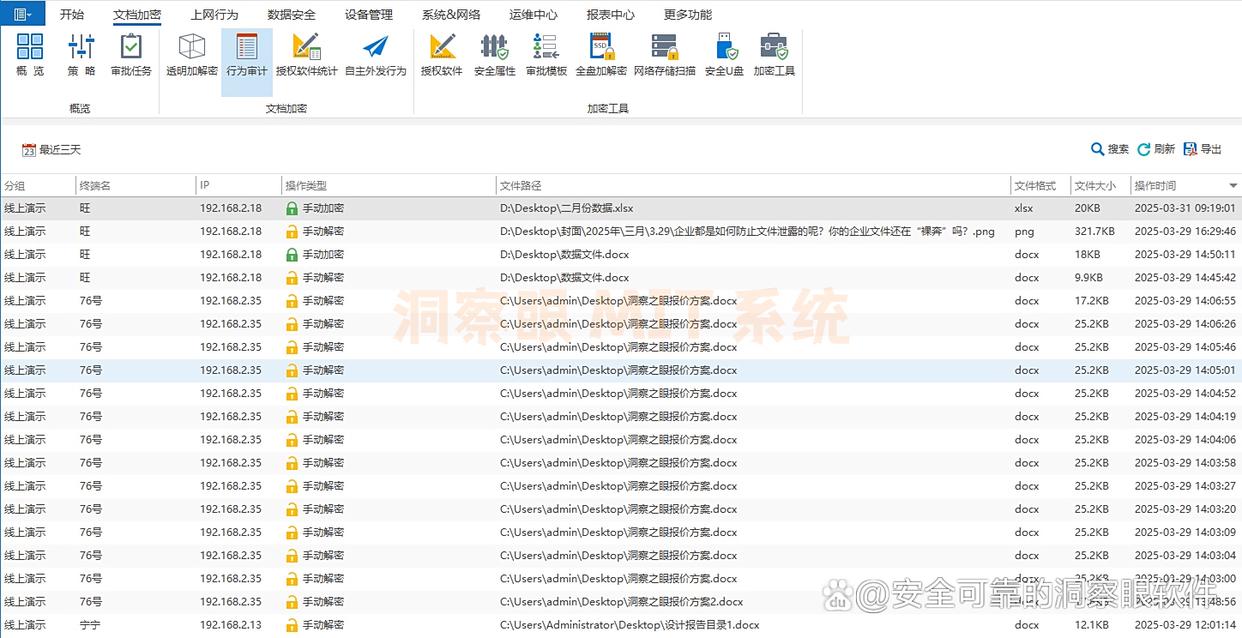Open the 全盘加解密 SSD icon

click(x=601, y=55)
